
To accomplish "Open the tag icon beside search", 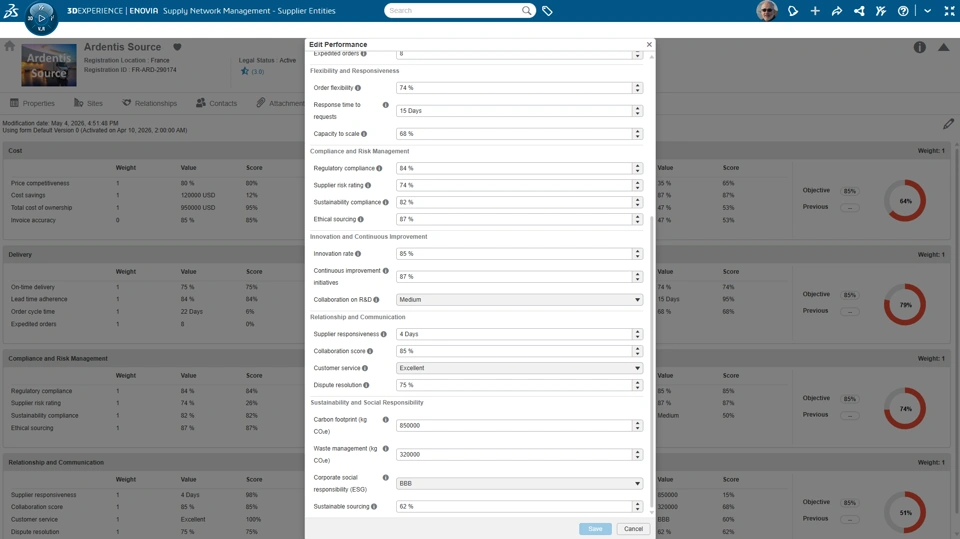I will pos(547,11).
